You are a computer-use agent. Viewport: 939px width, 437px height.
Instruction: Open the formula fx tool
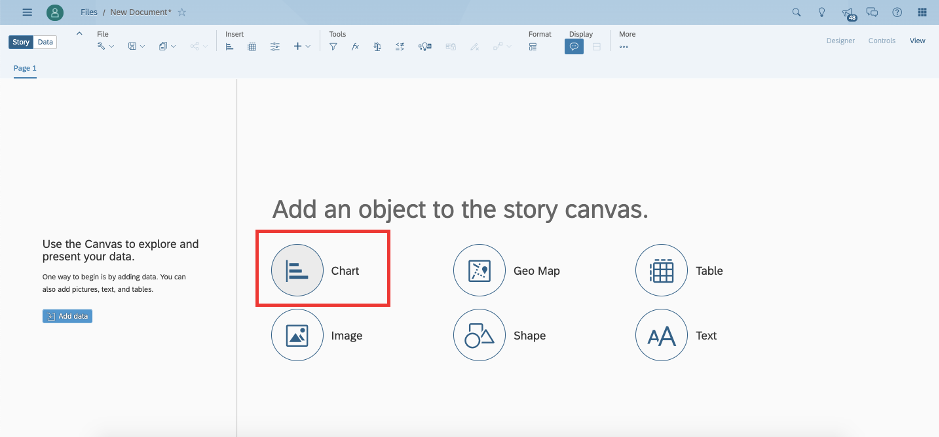click(x=355, y=46)
